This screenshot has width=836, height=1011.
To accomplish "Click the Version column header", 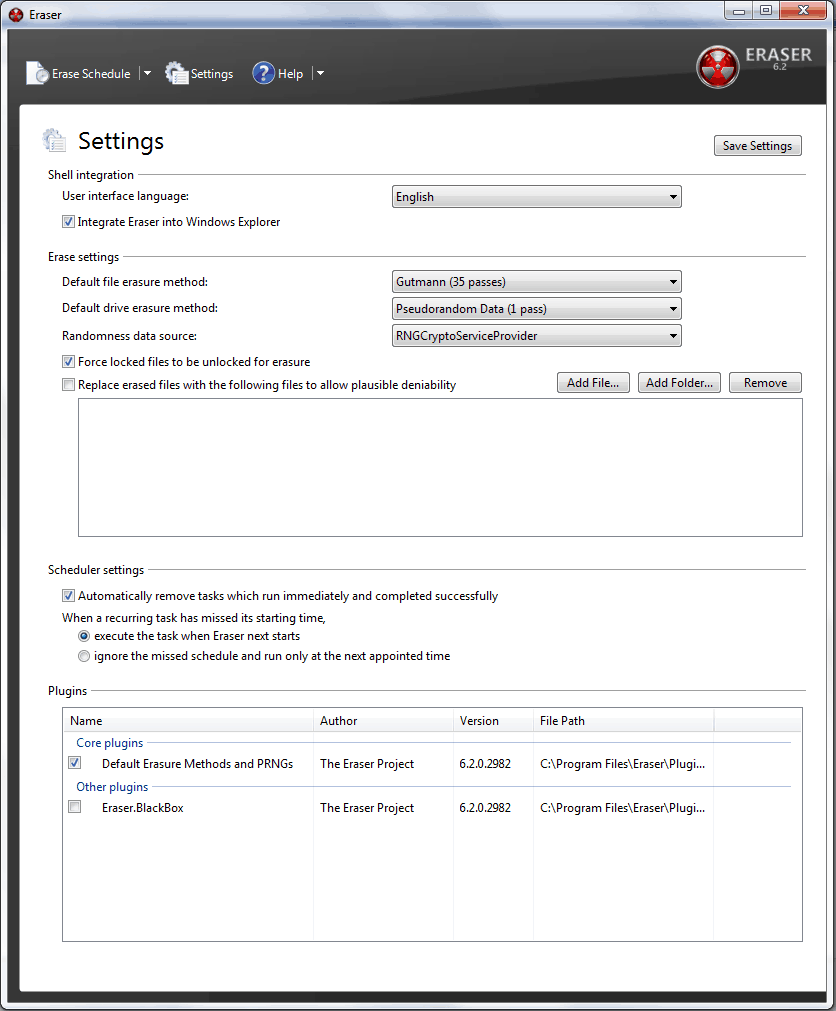I will (494, 721).
